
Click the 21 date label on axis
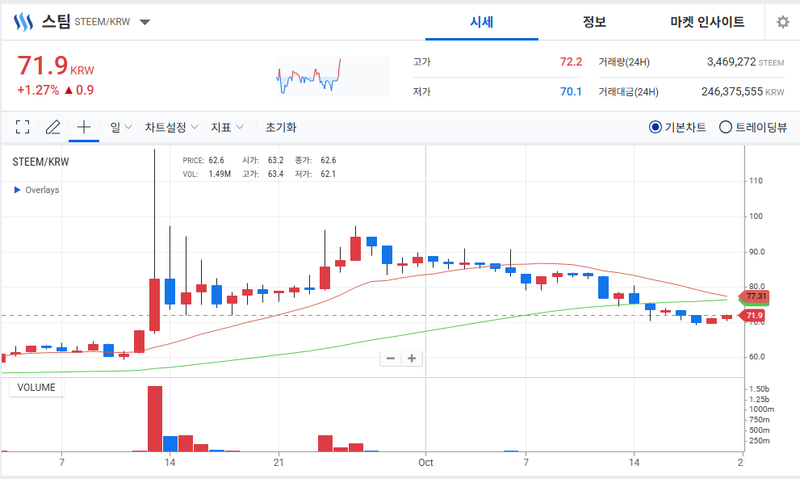coord(279,463)
